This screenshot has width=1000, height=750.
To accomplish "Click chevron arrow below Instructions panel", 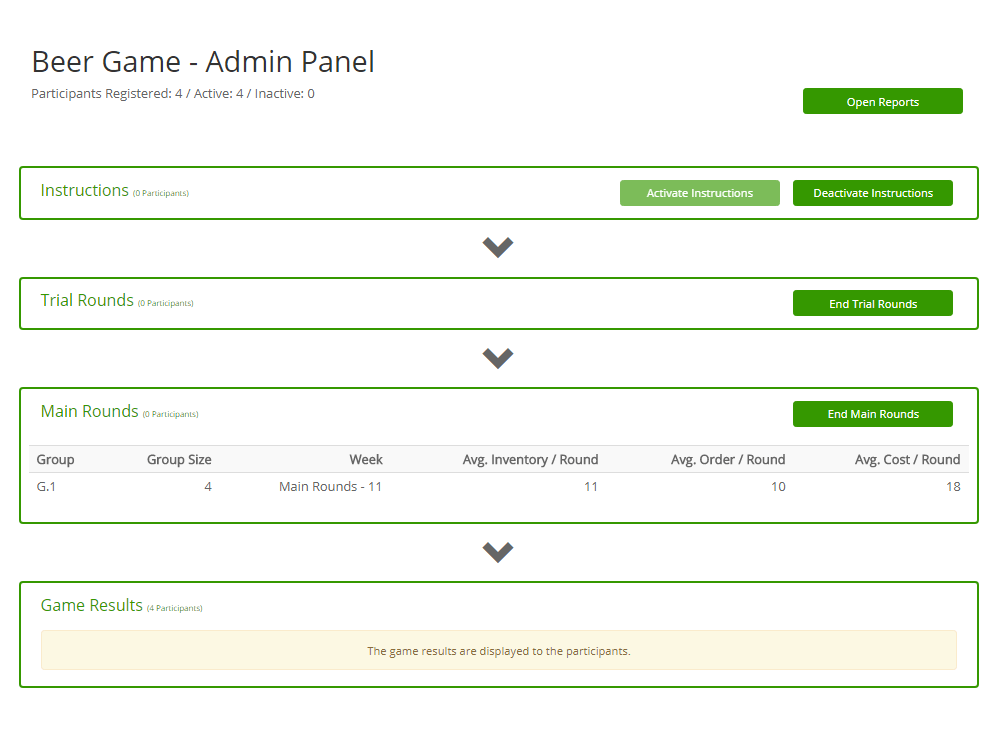I will pyautogui.click(x=498, y=247).
